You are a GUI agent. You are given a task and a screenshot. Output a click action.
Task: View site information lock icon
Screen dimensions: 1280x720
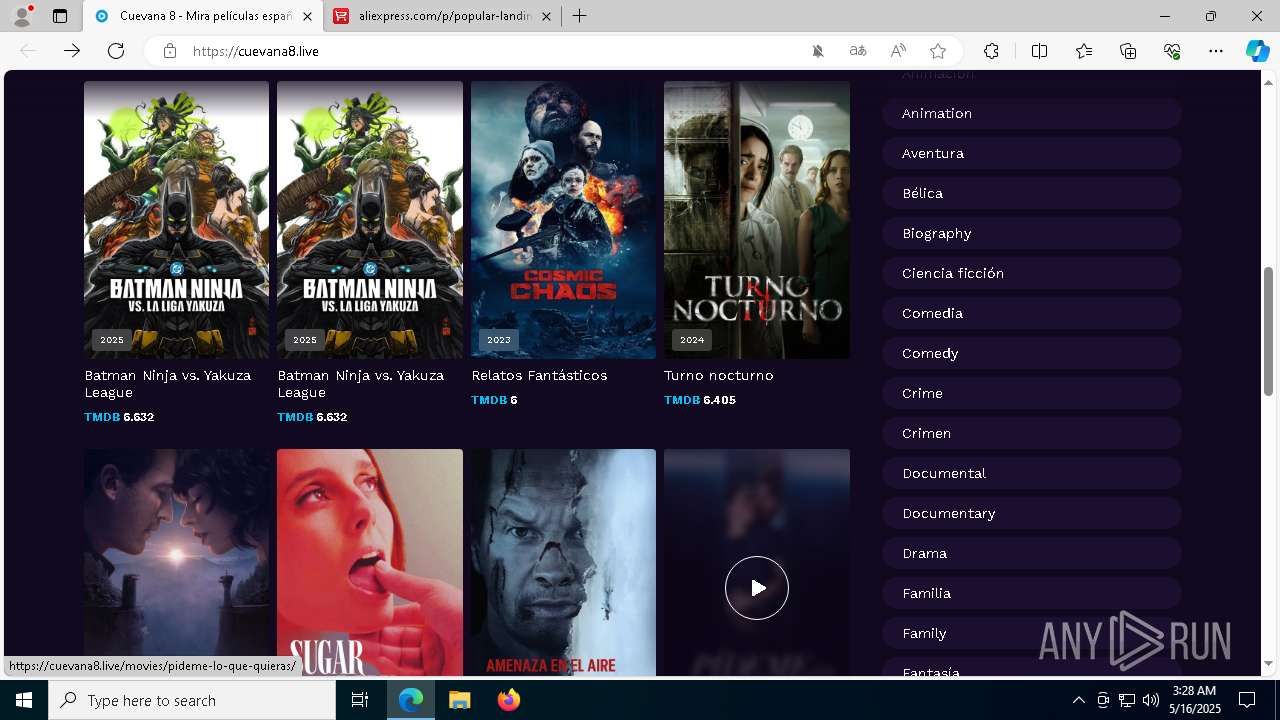(170, 51)
